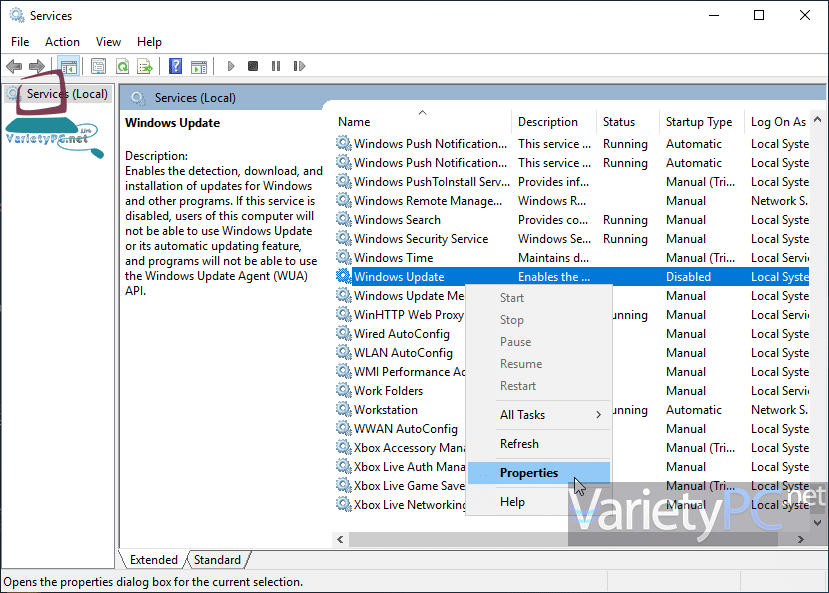Open the blue Help toolbar icon
The image size is (829, 593).
coord(175,66)
